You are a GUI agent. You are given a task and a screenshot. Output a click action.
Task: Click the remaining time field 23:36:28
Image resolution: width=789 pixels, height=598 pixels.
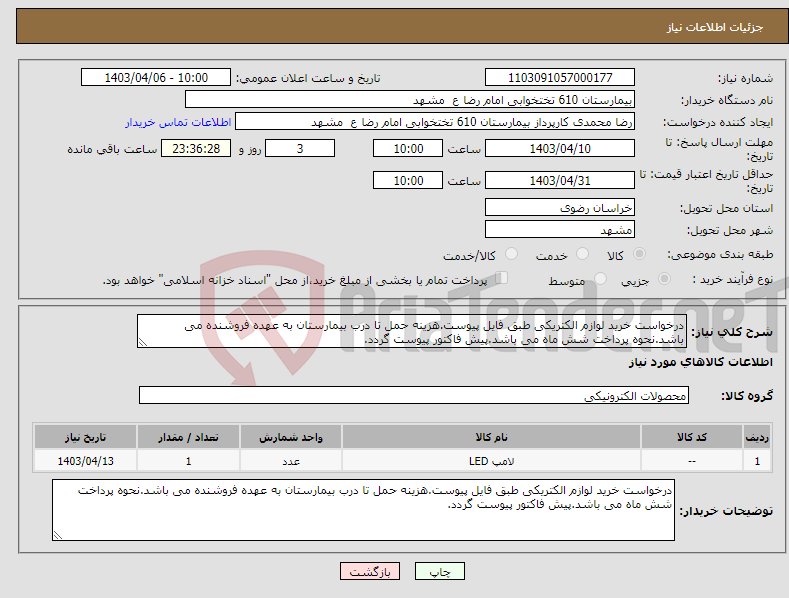[196, 148]
